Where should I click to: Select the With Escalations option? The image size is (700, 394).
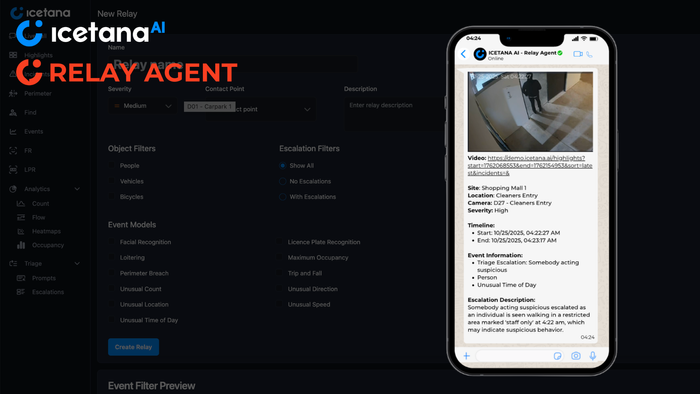pos(283,197)
